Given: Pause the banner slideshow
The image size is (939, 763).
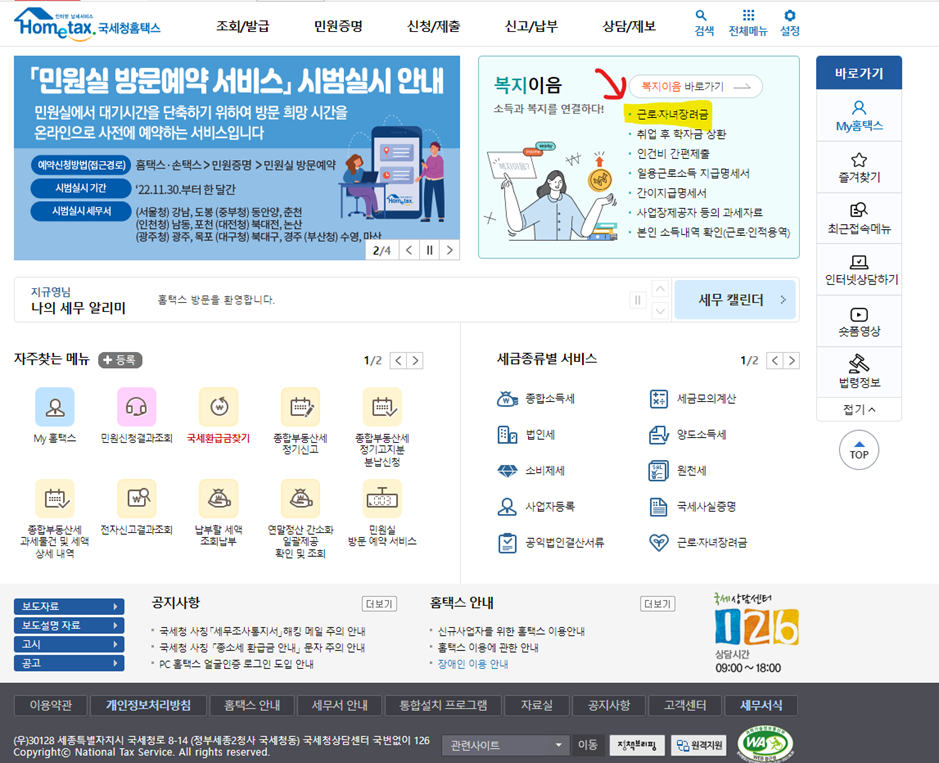Looking at the screenshot, I should (x=429, y=250).
